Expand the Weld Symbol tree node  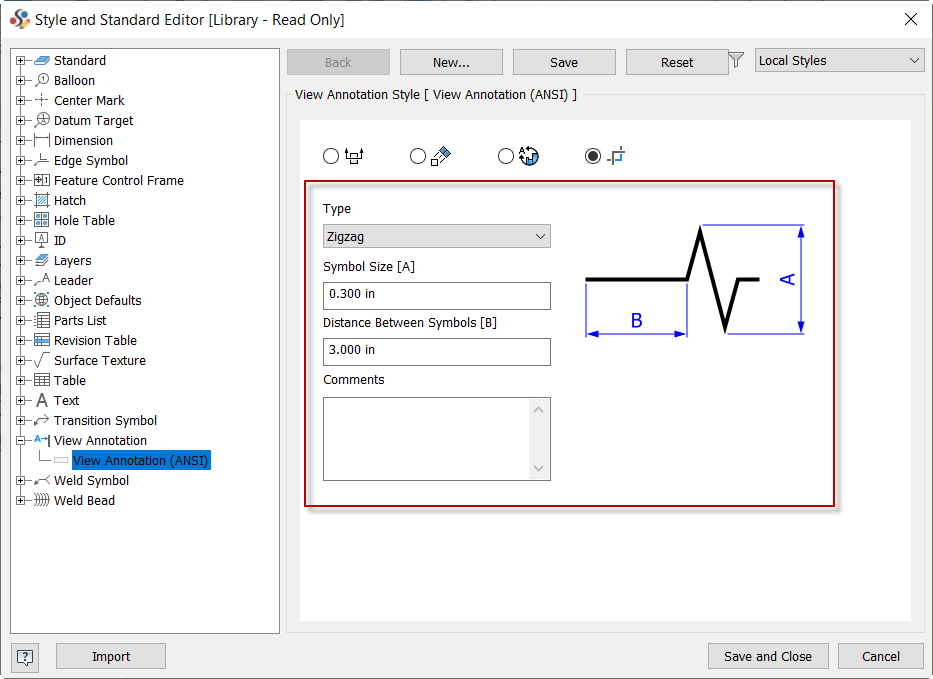[20, 480]
